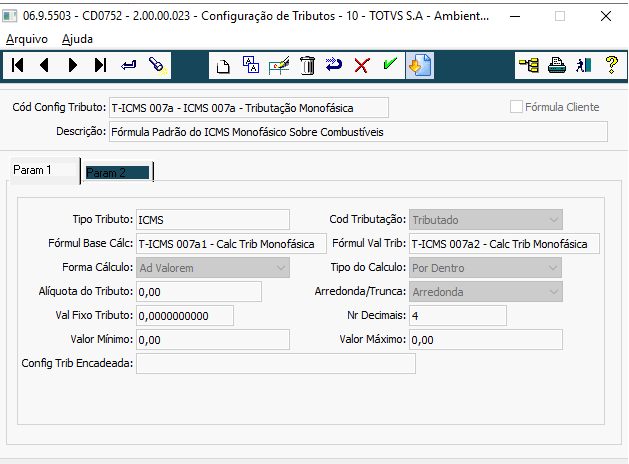Click the go-to record arrow icon
The width and height of the screenshot is (629, 464).
point(128,65)
